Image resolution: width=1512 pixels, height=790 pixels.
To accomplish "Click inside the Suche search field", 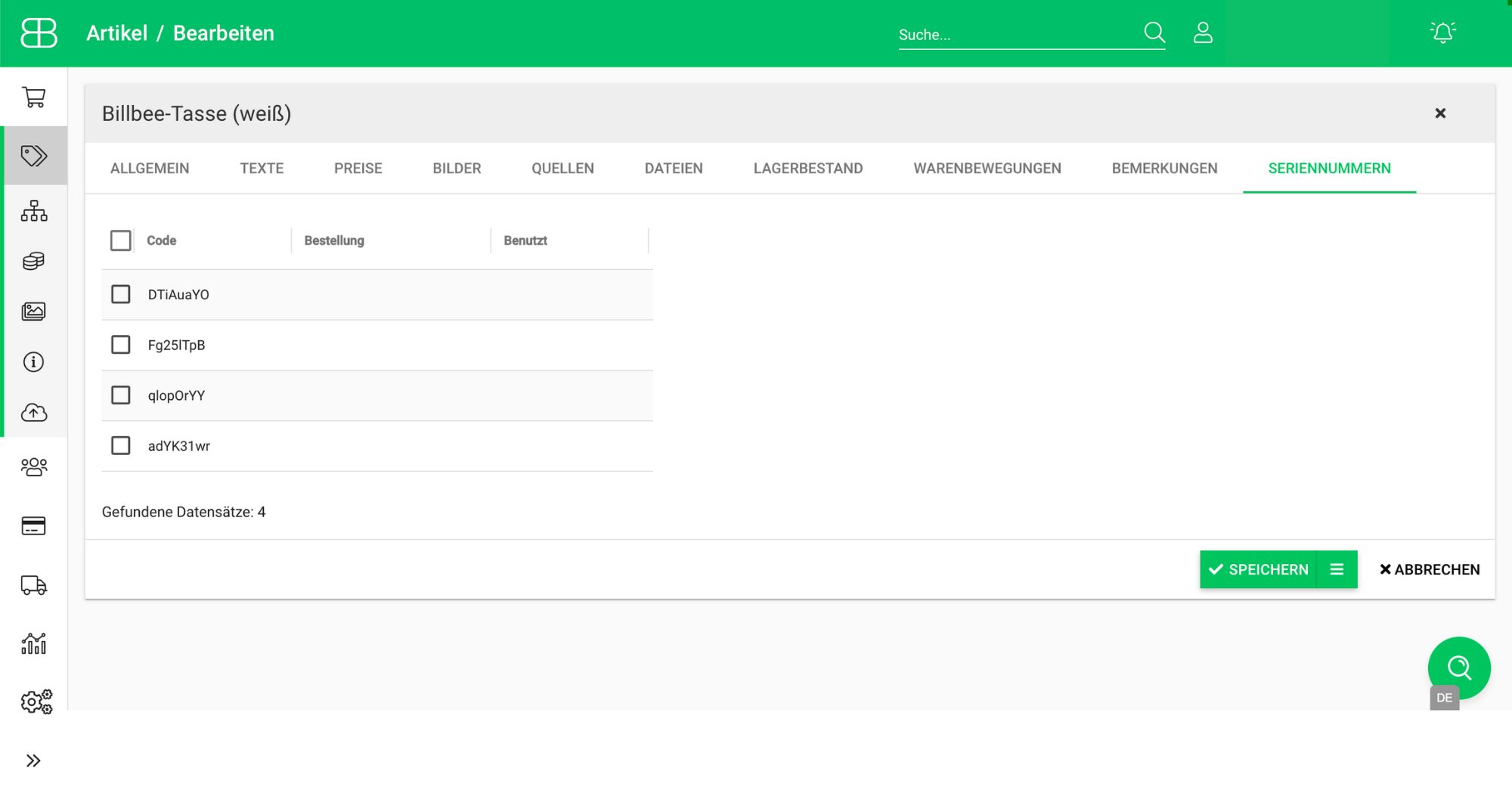I will (1005, 34).
